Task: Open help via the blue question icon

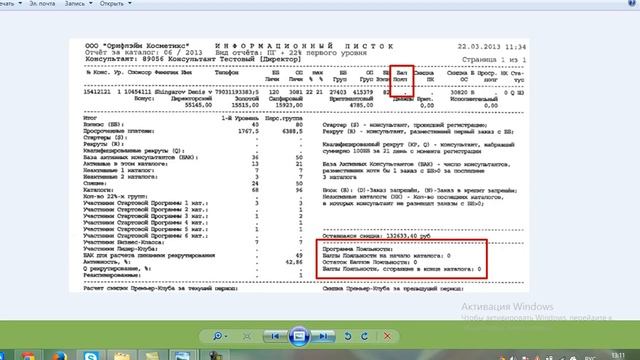Action: [x=632, y=2]
